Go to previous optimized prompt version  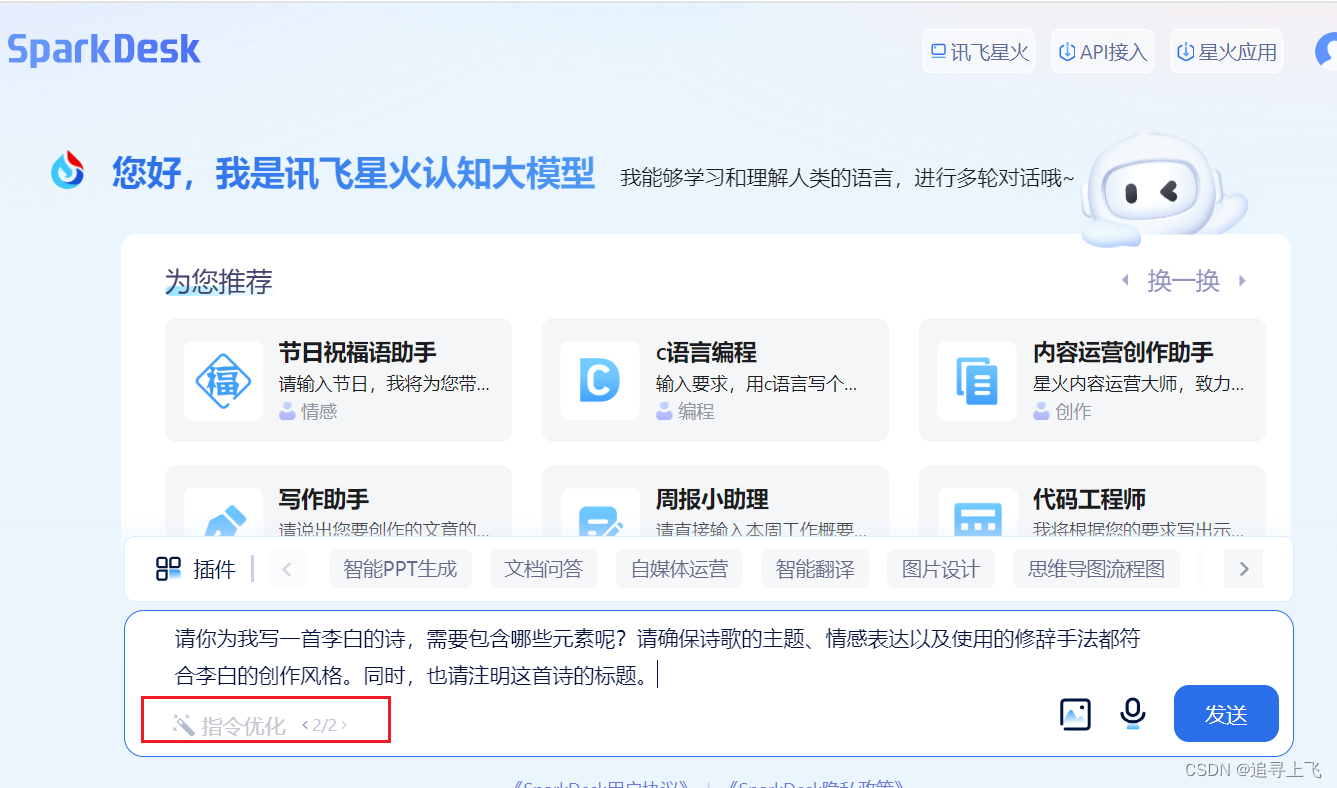[x=305, y=725]
